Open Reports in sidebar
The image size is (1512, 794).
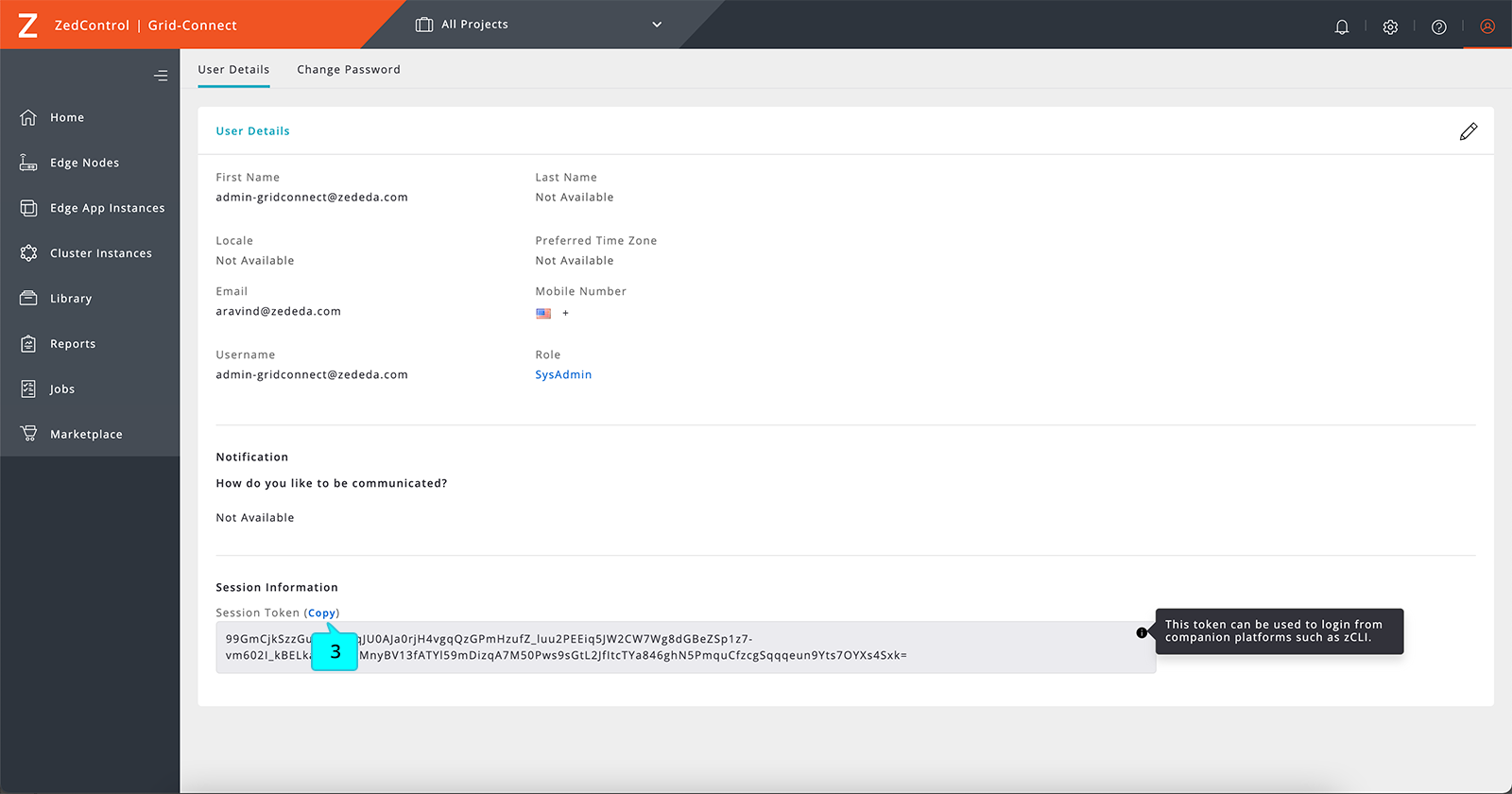(73, 344)
